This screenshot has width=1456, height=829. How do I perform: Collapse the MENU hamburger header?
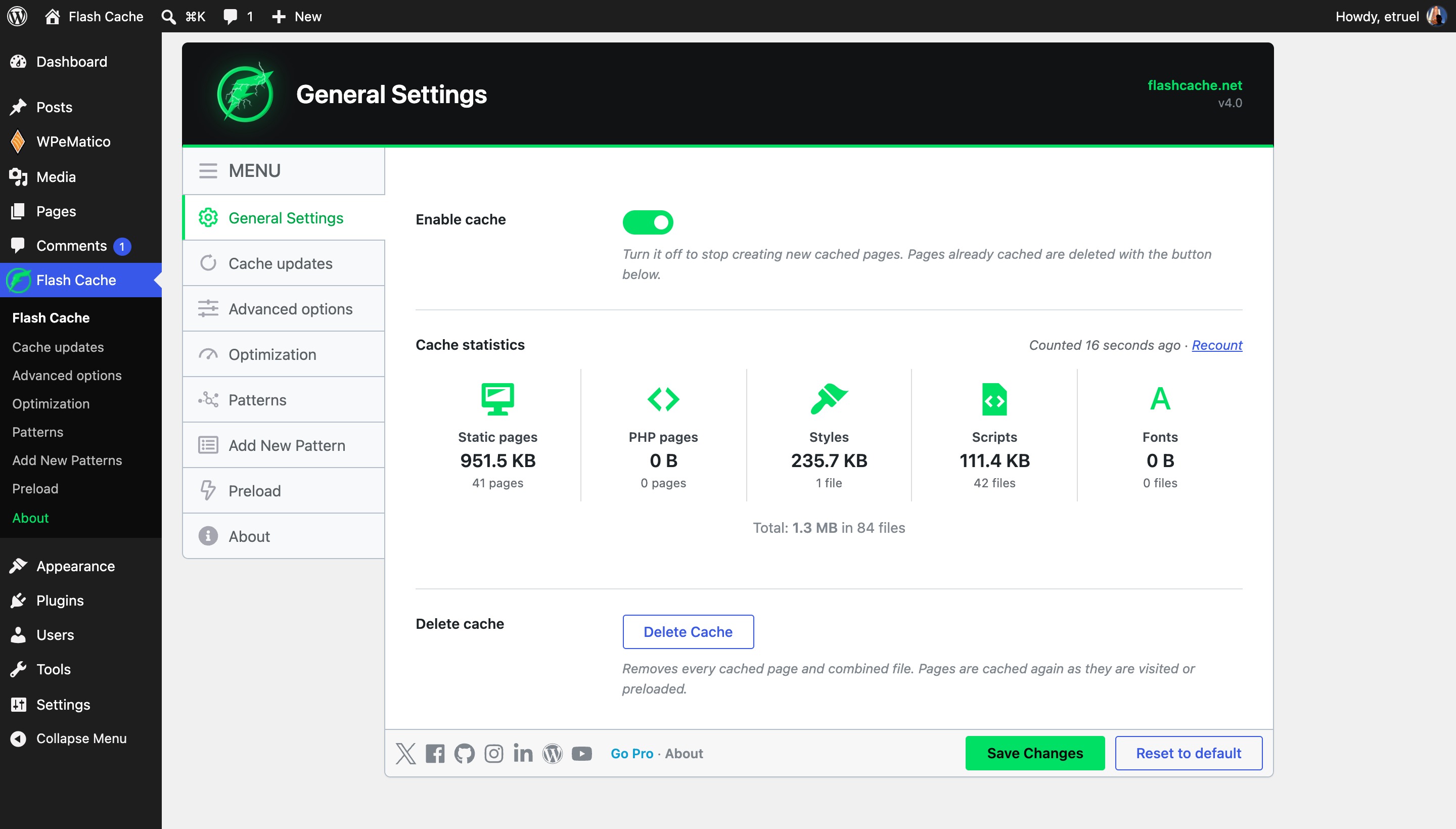coord(284,171)
